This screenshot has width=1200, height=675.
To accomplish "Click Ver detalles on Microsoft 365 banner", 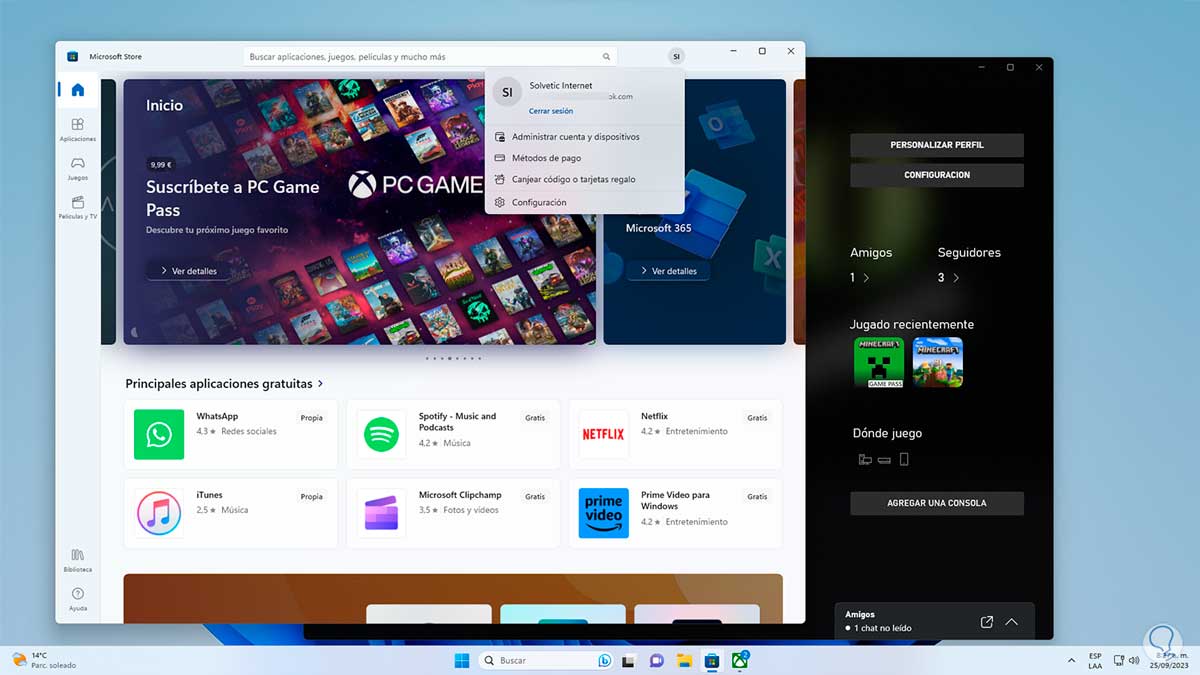I will pyautogui.click(x=668, y=271).
